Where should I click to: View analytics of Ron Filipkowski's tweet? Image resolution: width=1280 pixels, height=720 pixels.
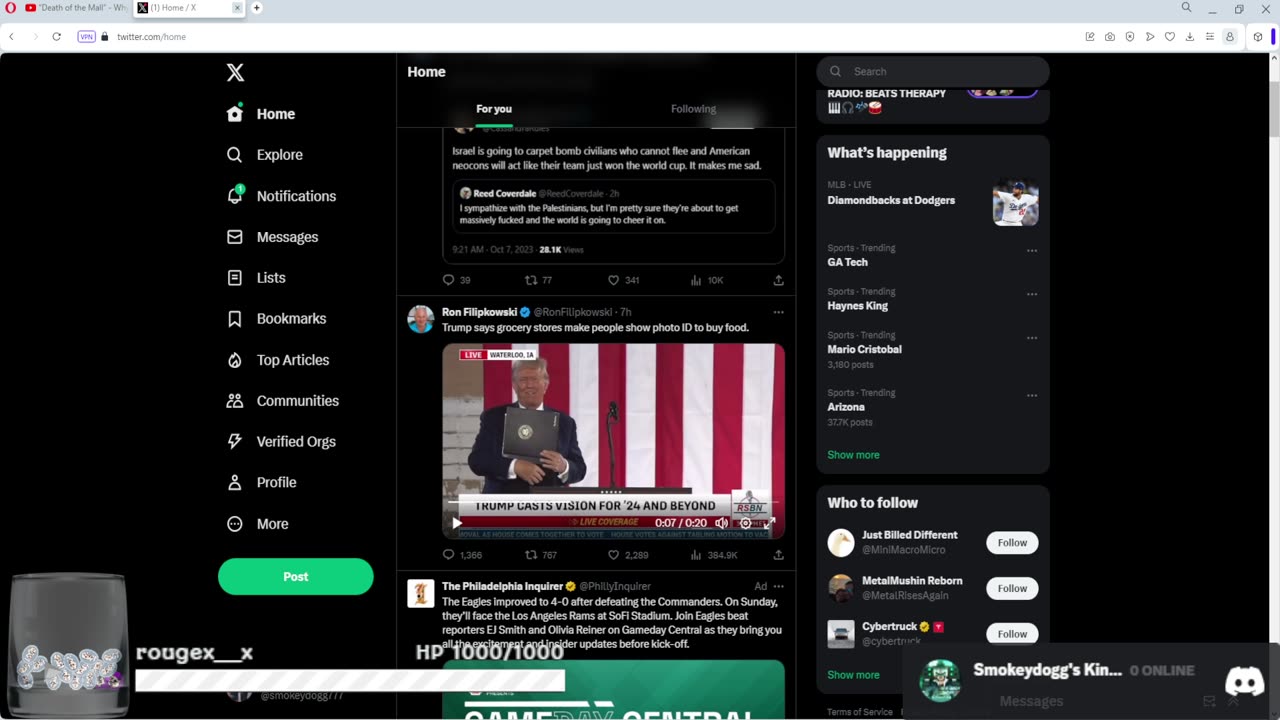697,555
